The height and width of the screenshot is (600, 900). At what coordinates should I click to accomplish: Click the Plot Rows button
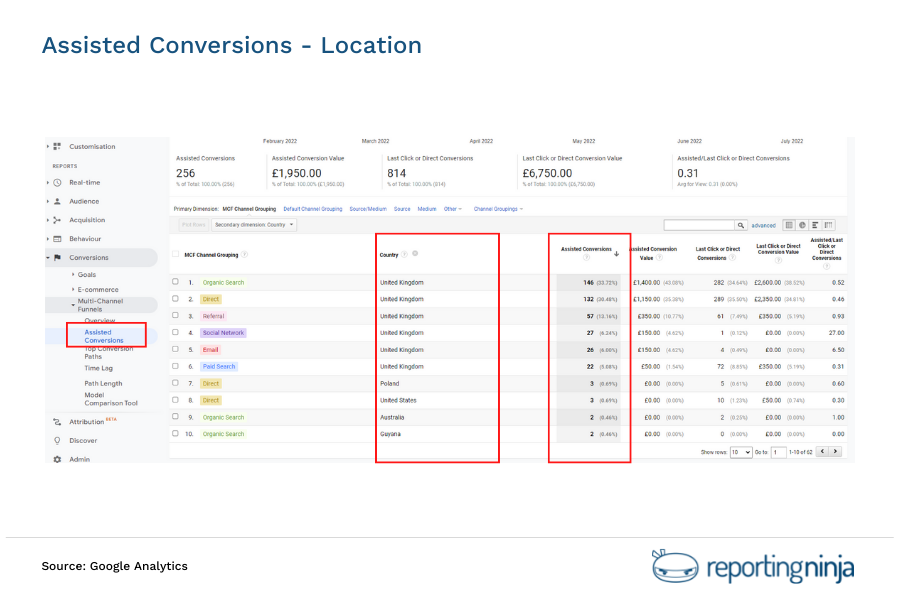pyautogui.click(x=193, y=225)
